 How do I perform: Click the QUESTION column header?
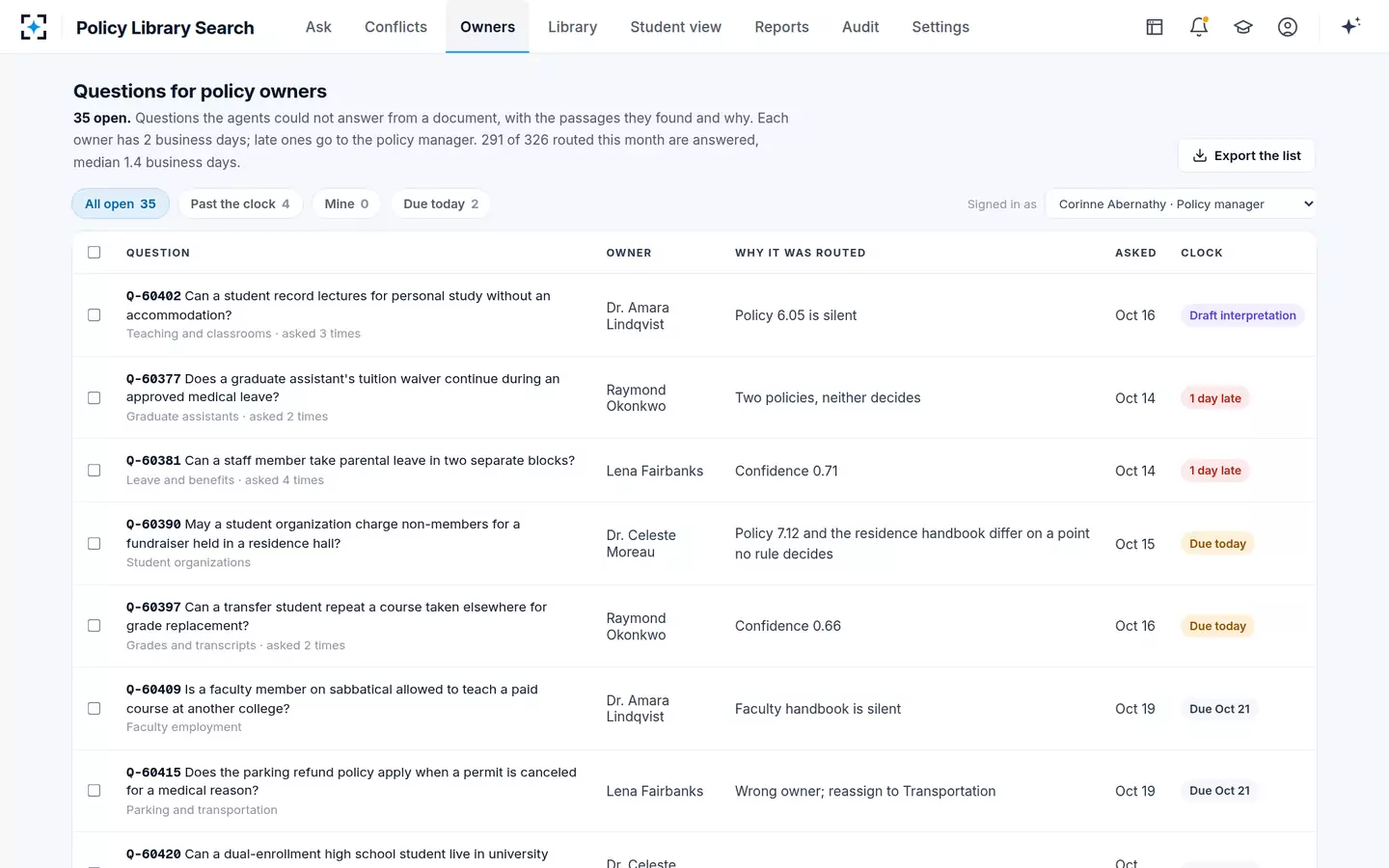[158, 253]
